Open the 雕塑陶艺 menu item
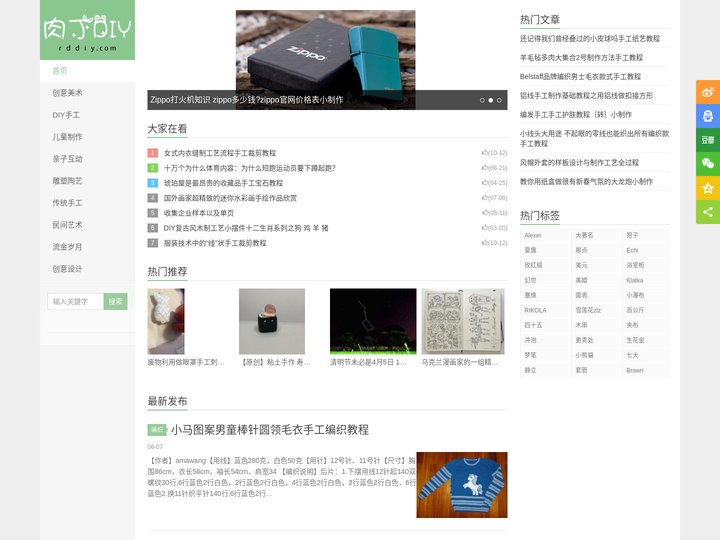The image size is (720, 540). coord(87,181)
